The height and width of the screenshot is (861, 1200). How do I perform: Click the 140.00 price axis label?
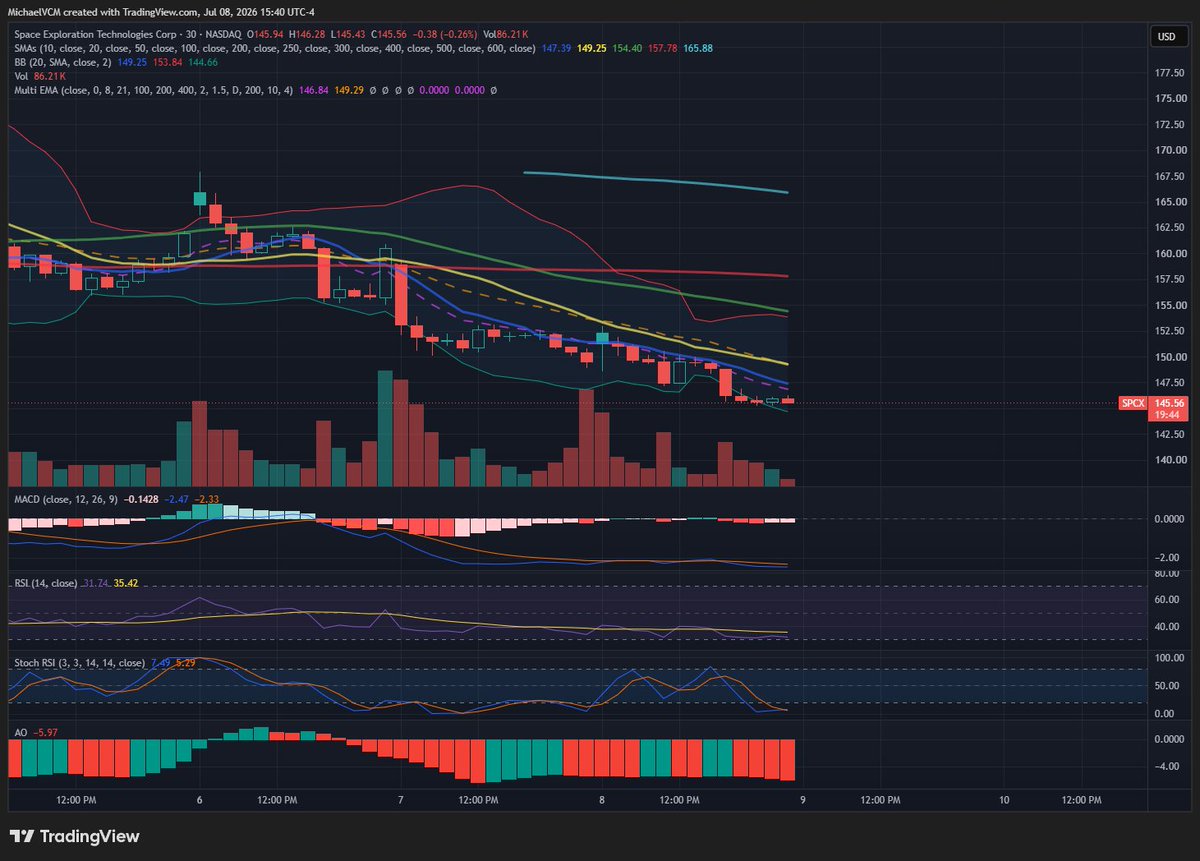[x=1169, y=460]
